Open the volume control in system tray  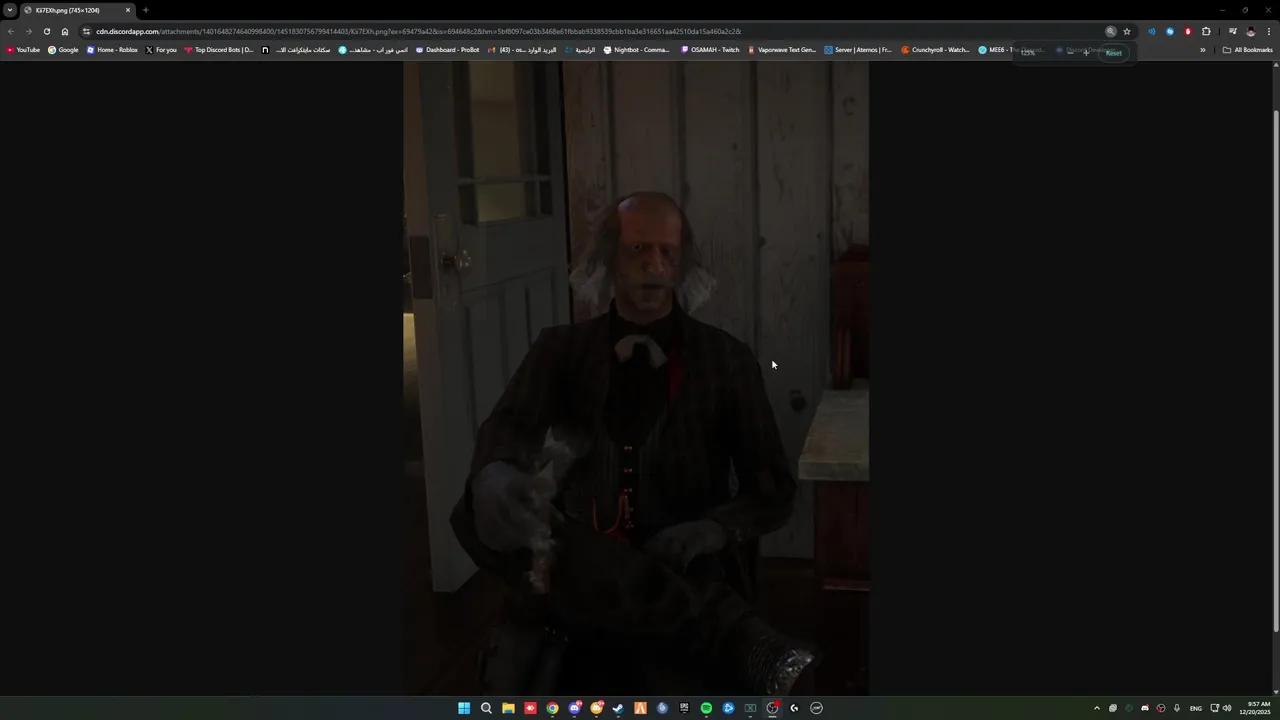click(x=1227, y=708)
